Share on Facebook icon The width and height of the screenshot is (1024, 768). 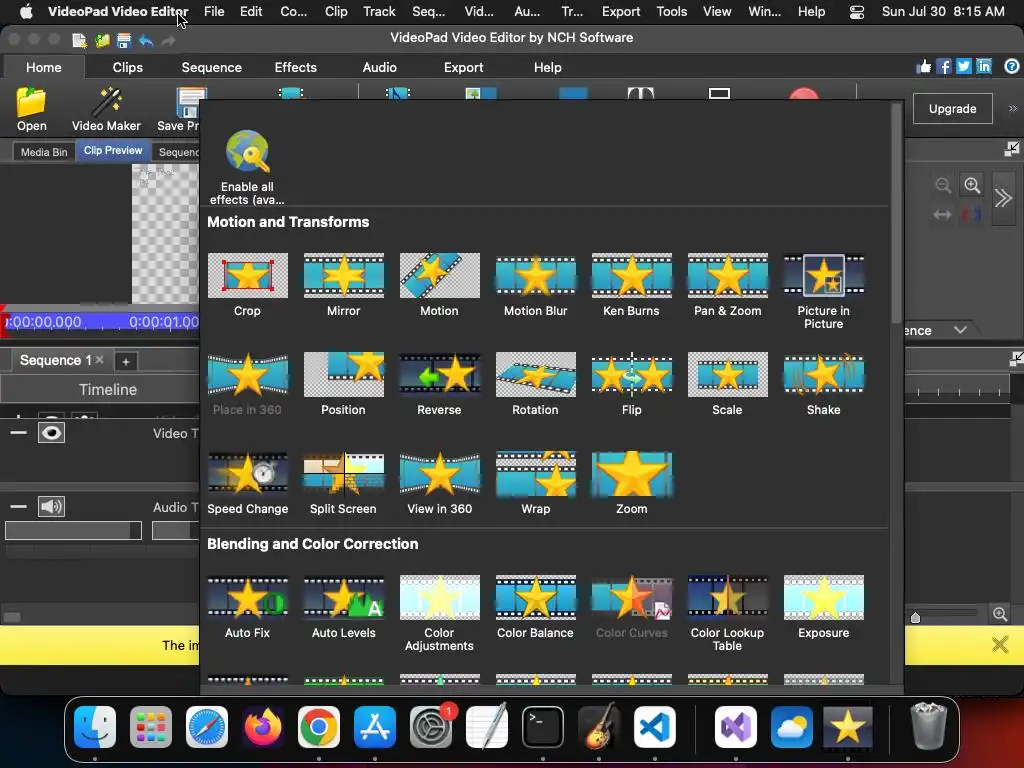(x=943, y=67)
